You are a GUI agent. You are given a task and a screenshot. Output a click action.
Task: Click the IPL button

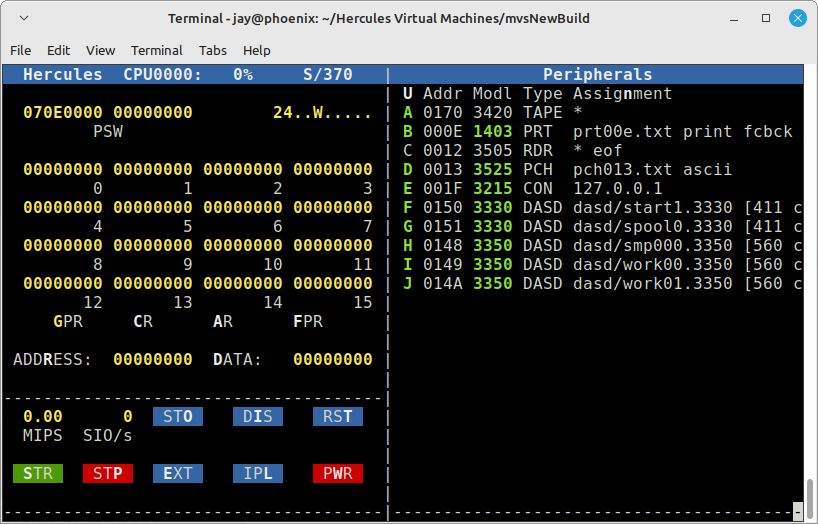click(258, 473)
